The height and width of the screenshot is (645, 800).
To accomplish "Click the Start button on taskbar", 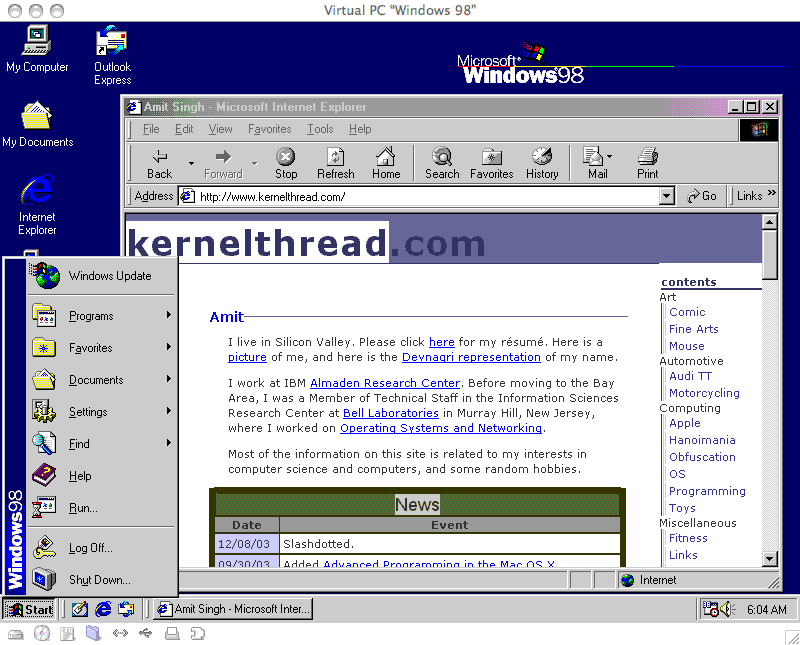I will 29,609.
